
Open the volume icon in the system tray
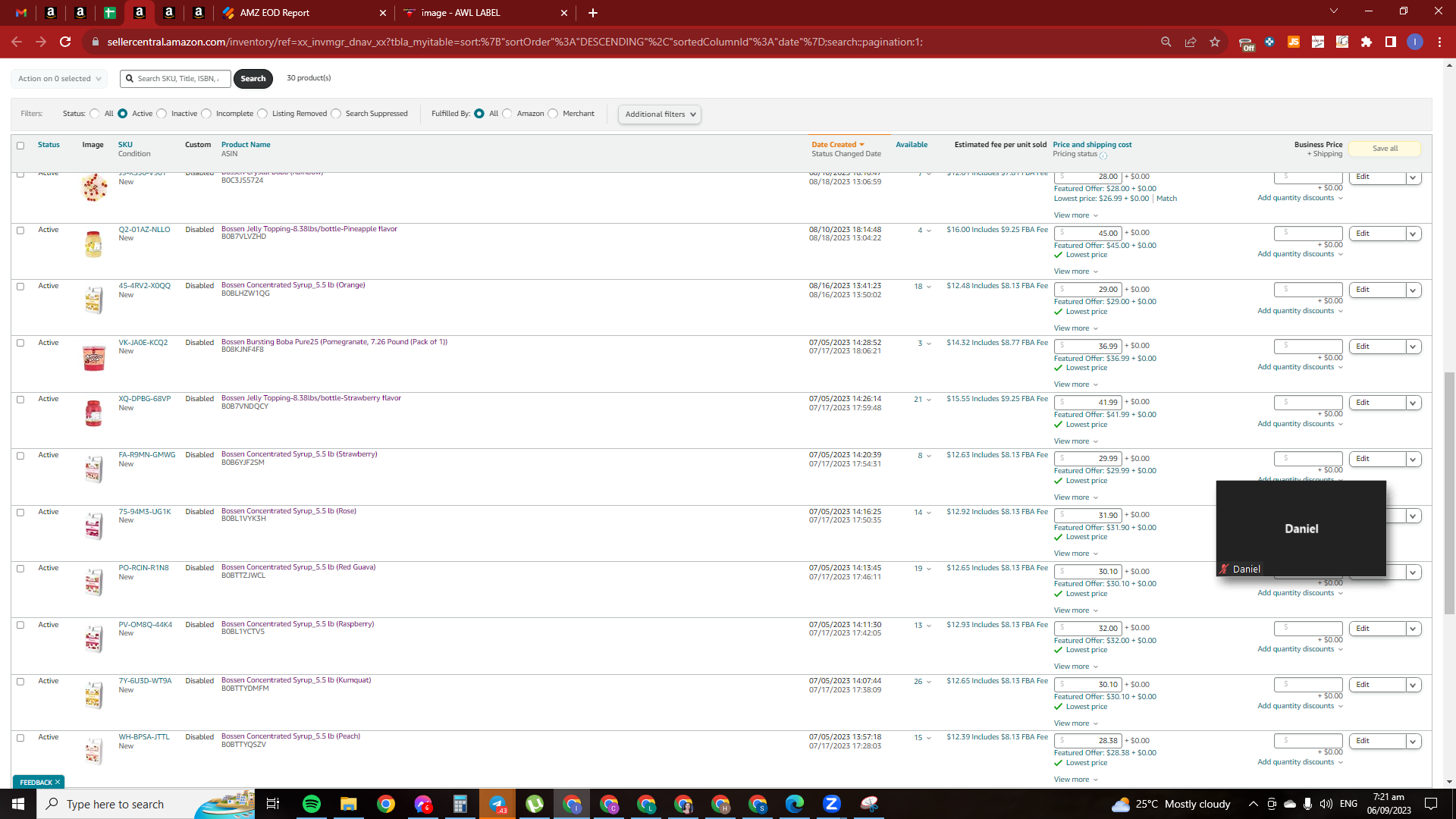[x=1326, y=804]
